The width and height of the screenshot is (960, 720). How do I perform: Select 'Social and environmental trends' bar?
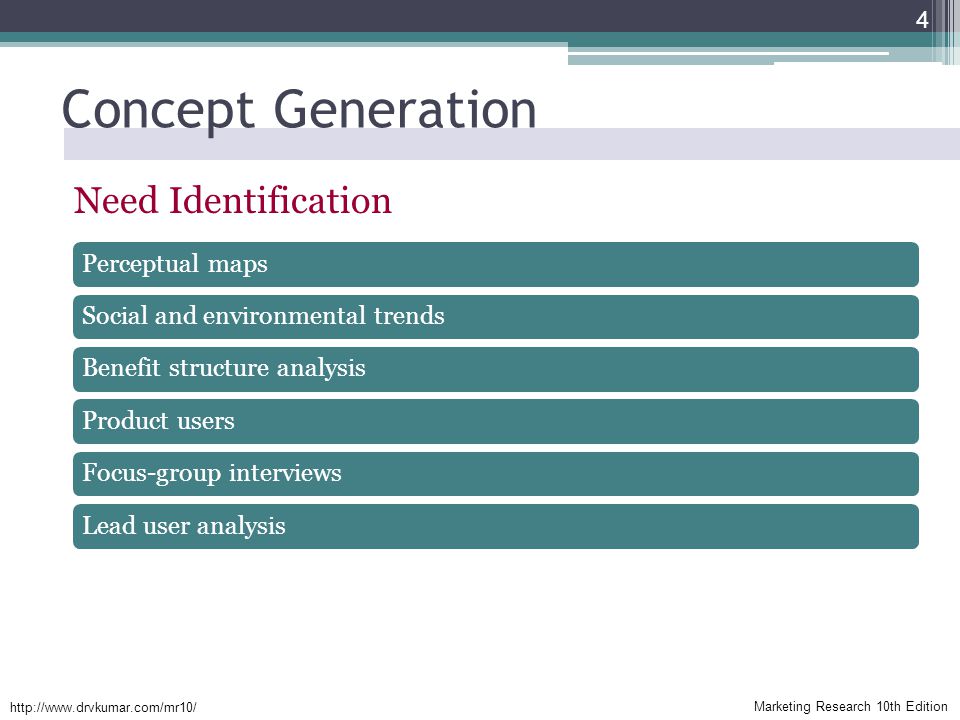tap(495, 317)
